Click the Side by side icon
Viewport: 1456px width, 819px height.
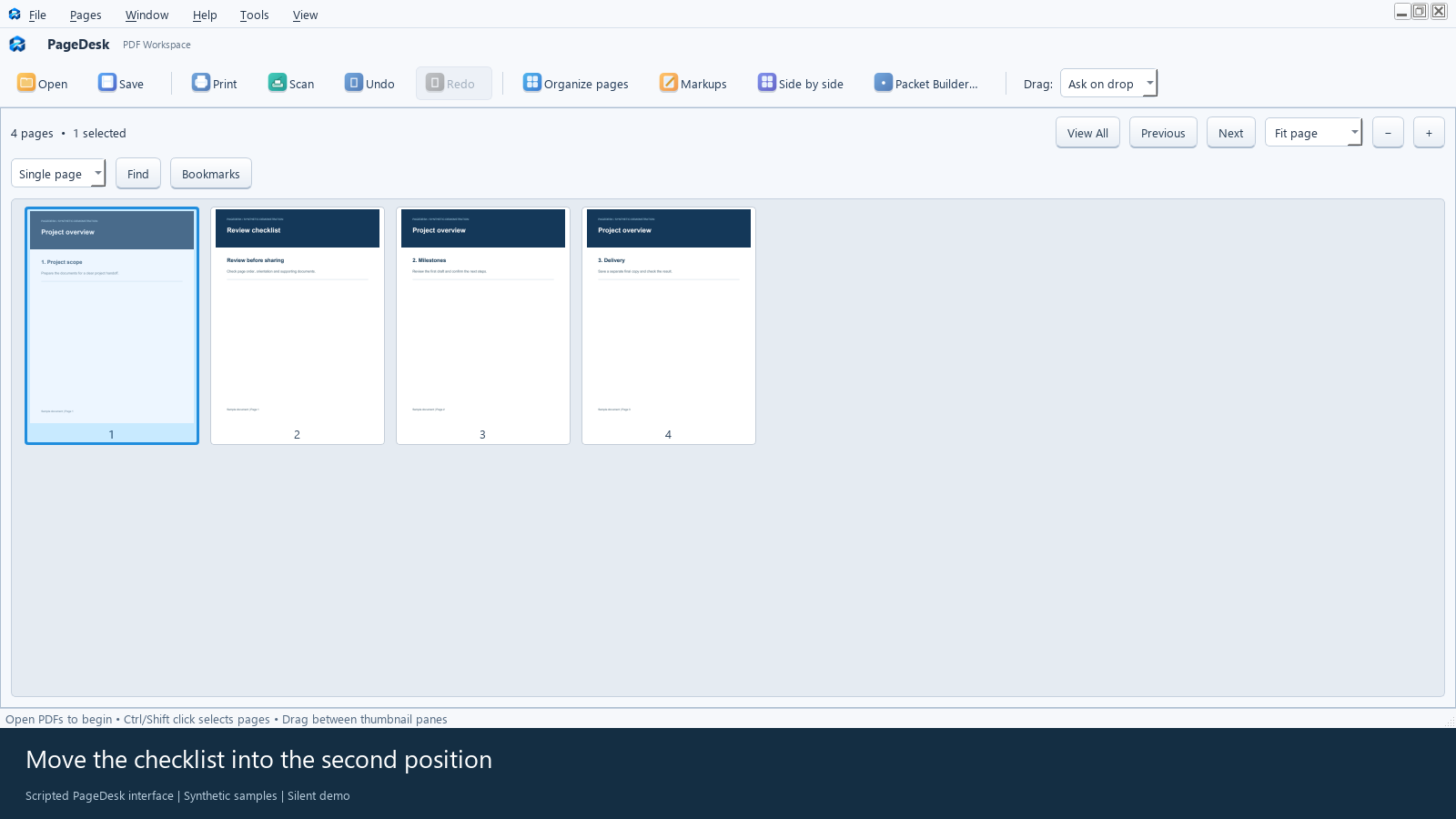(x=767, y=83)
